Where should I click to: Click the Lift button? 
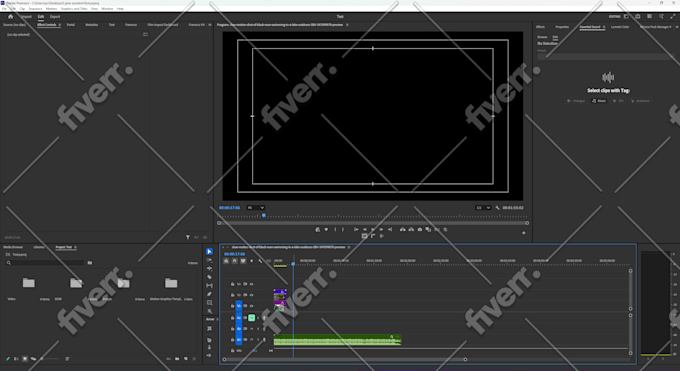402,230
